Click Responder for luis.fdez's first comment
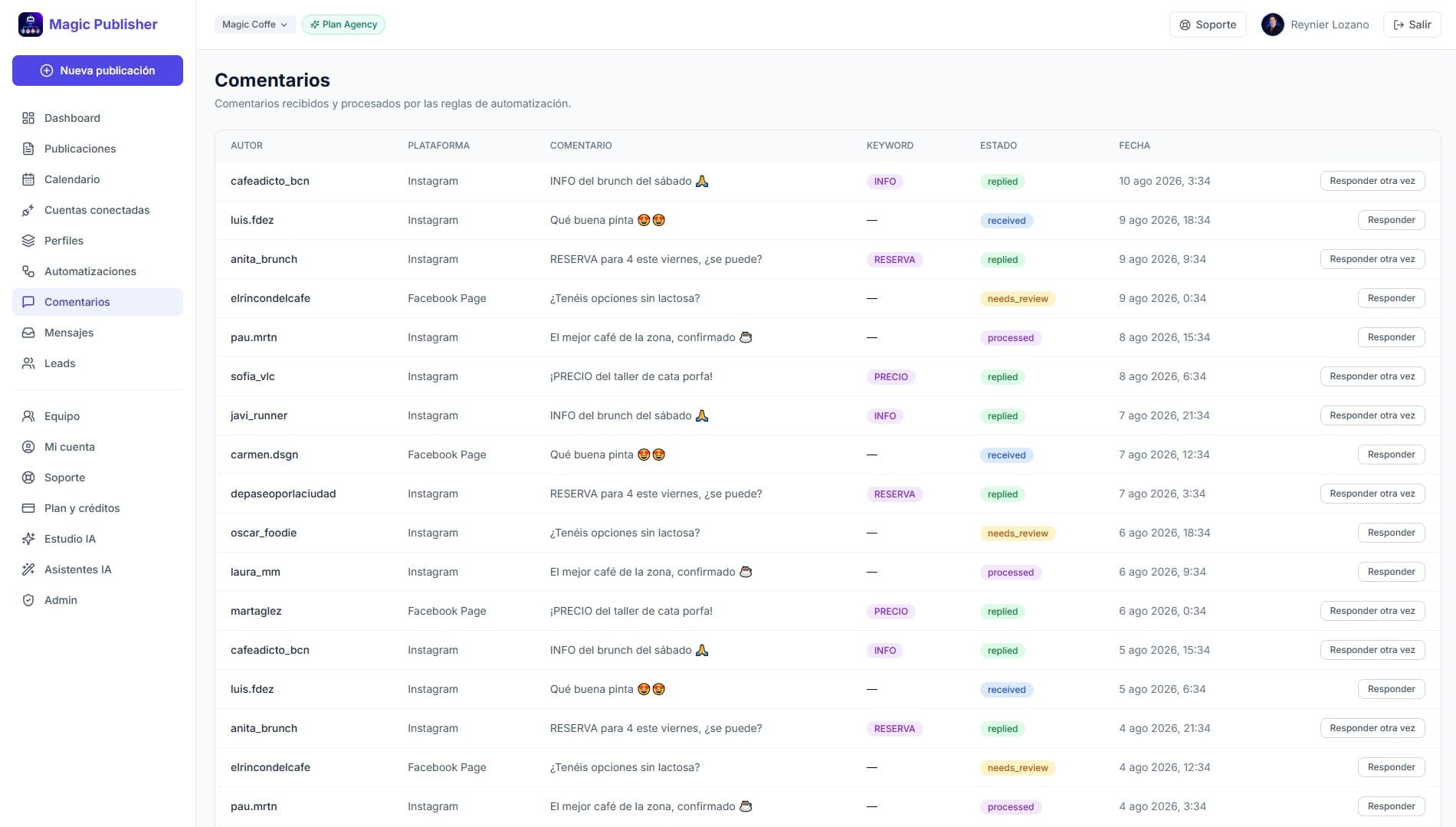The width and height of the screenshot is (1456, 827). pyautogui.click(x=1391, y=220)
